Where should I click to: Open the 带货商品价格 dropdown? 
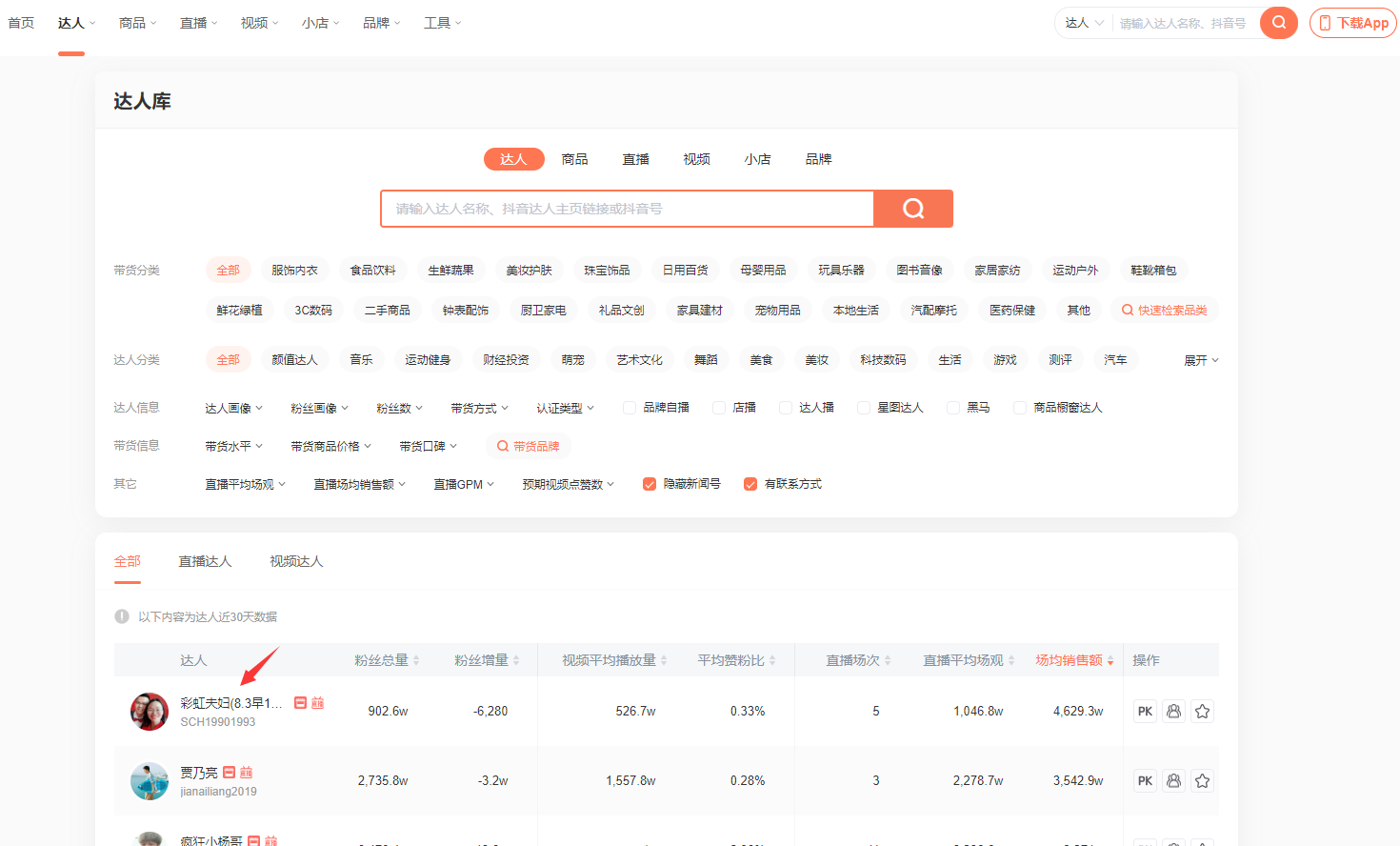pos(330,446)
